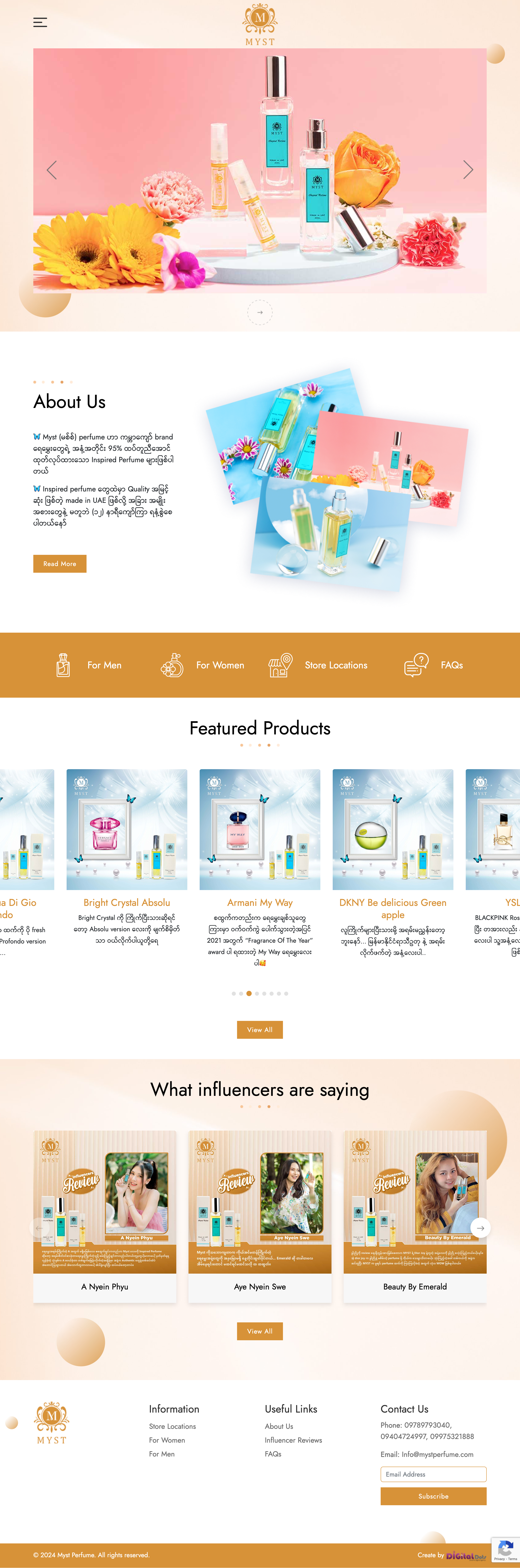
Task: Click the Email Address input field
Action: coord(433,1474)
